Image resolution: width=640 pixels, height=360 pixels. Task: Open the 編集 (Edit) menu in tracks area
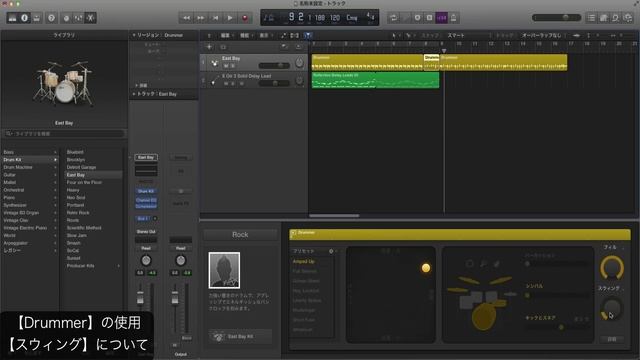[x=226, y=36]
